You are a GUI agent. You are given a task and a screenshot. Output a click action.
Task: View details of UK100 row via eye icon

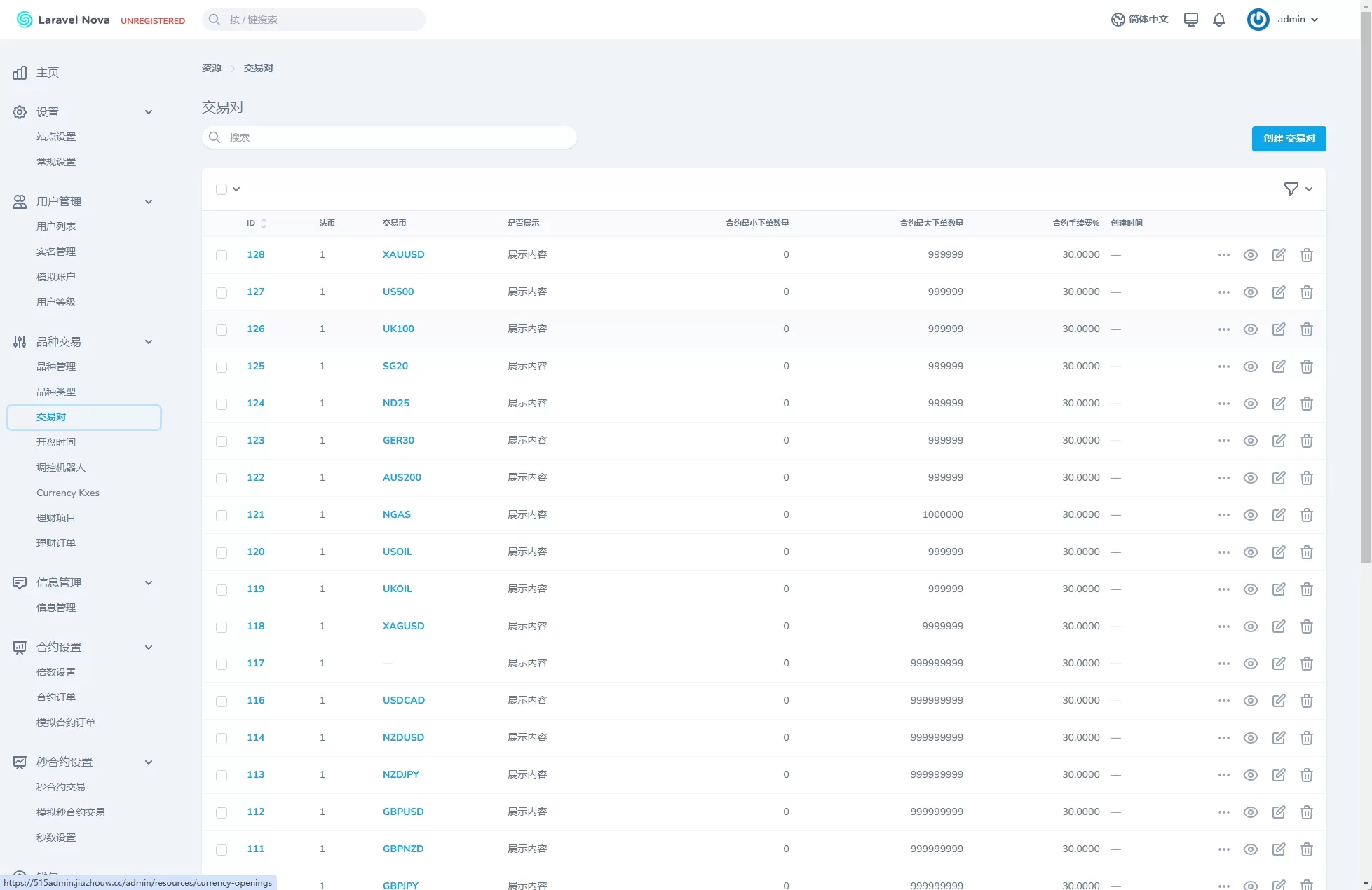pyautogui.click(x=1250, y=329)
